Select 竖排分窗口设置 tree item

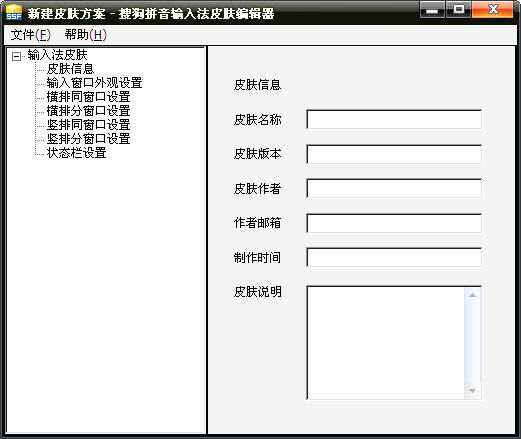(x=88, y=139)
